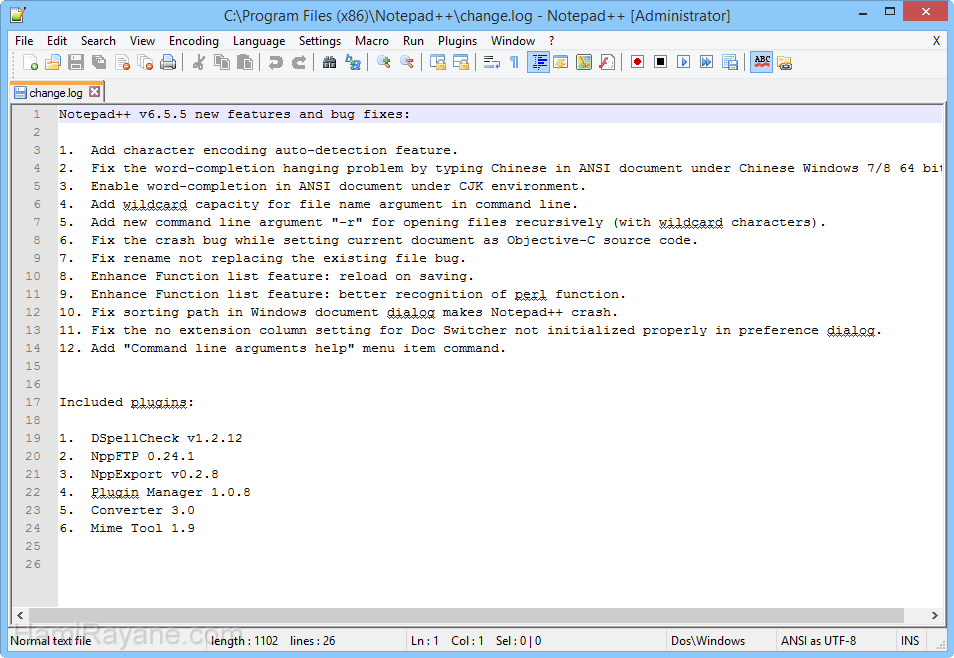
Task: Open Find with the binoculars icon
Action: [329, 62]
